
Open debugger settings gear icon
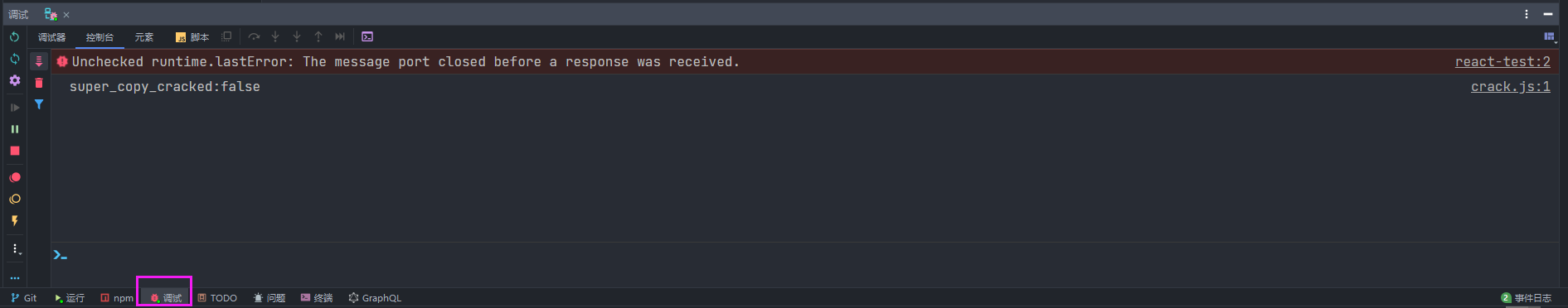pyautogui.click(x=14, y=81)
